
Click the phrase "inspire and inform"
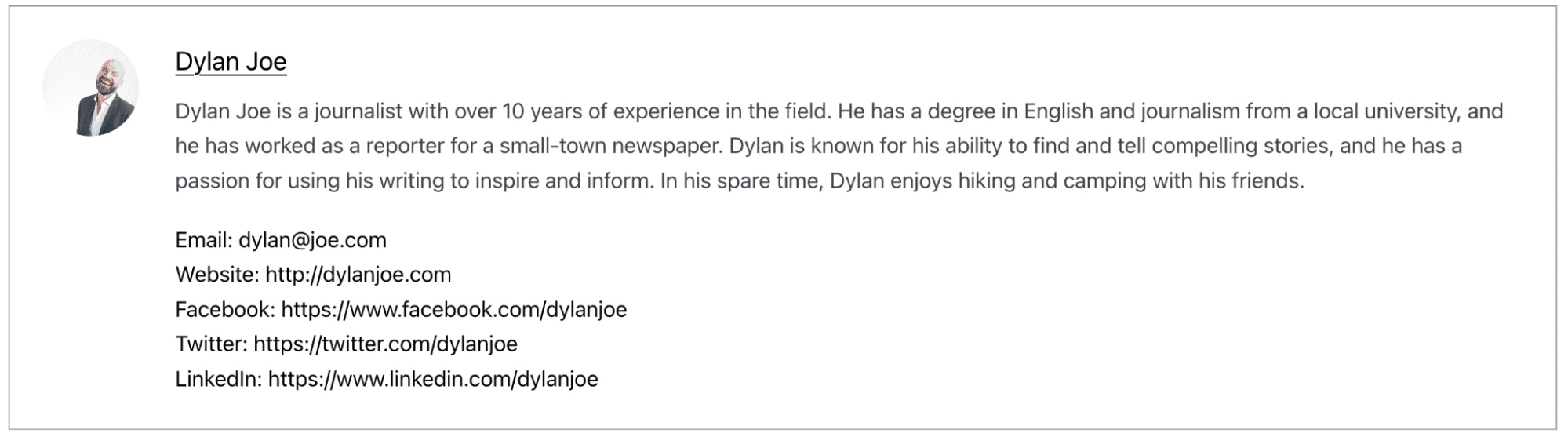[x=561, y=181]
